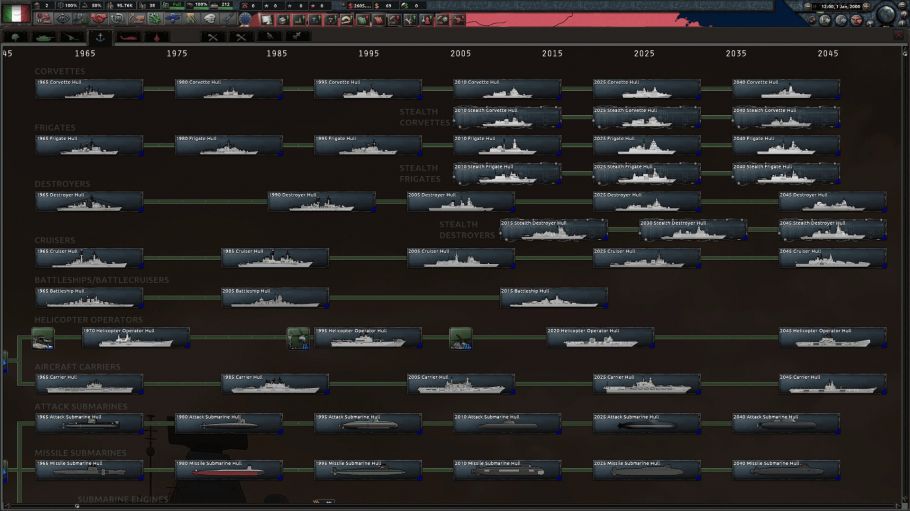This screenshot has width=910, height=511.
Task: Select the 2025 Attack Submarine Hull
Action: pos(646,423)
